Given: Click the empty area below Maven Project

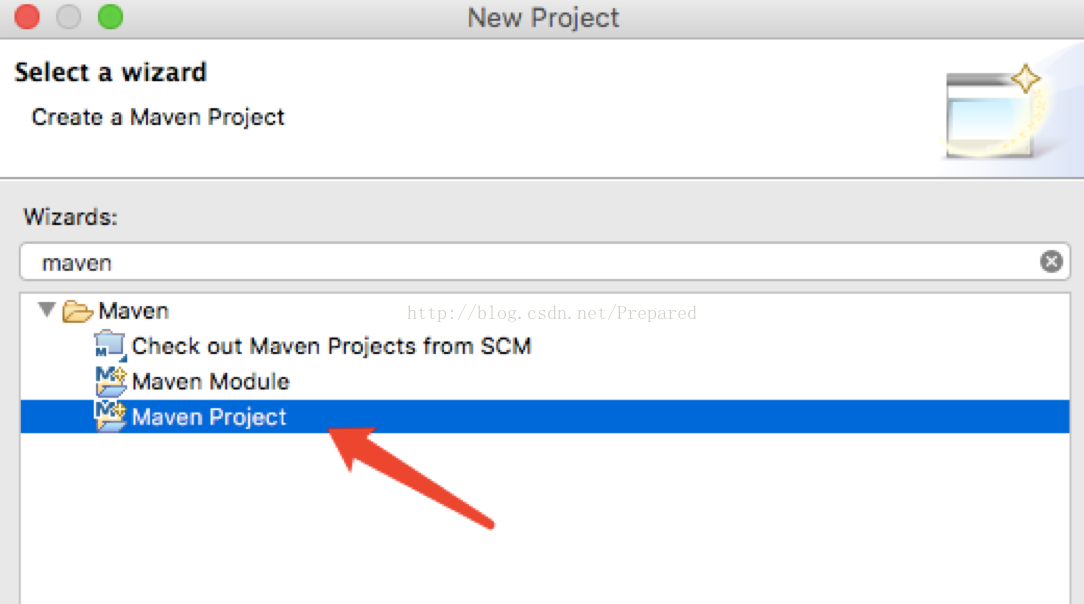Looking at the screenshot, I should click(x=545, y=518).
